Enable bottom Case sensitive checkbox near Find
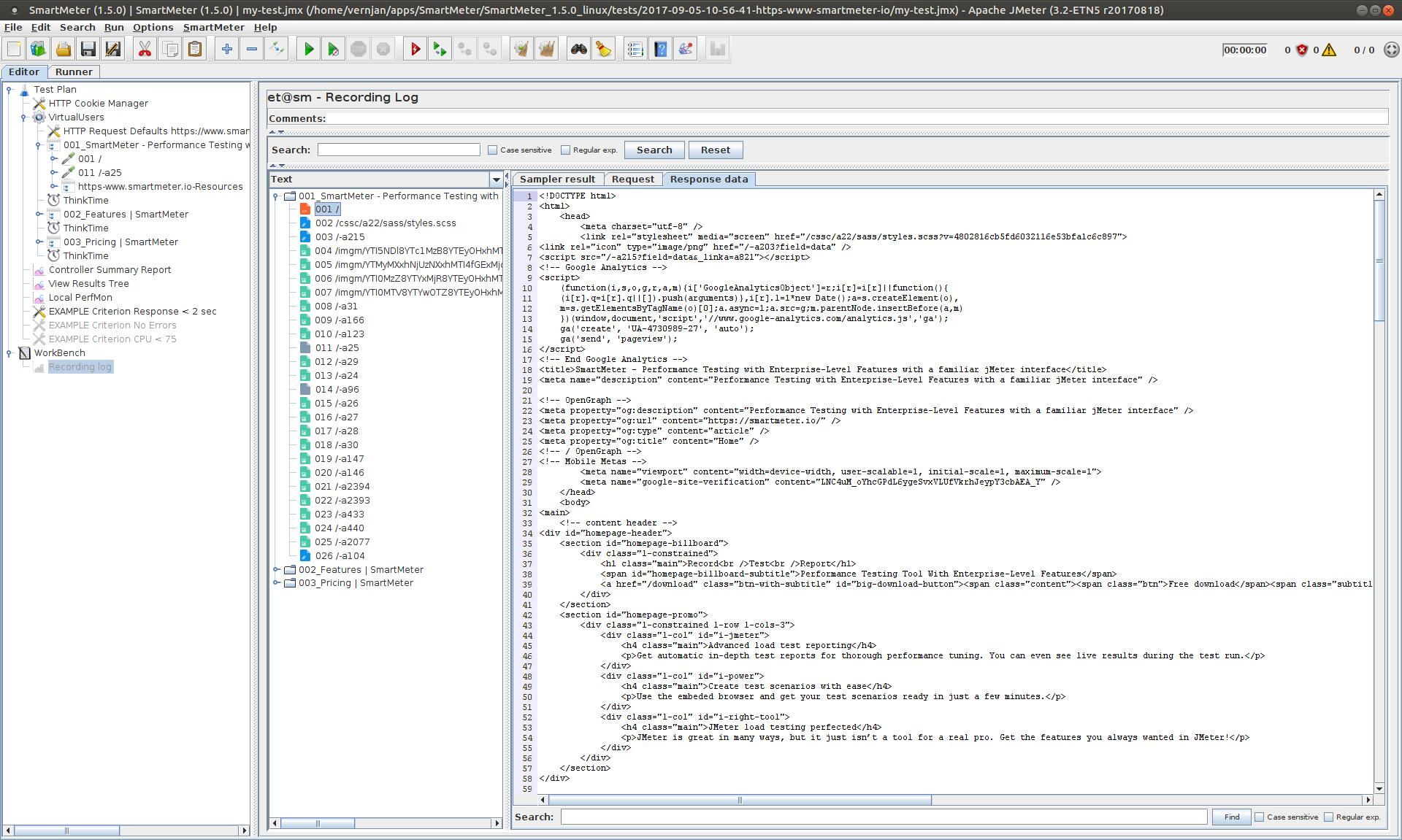Viewport: 1402px width, 840px height. [1260, 817]
